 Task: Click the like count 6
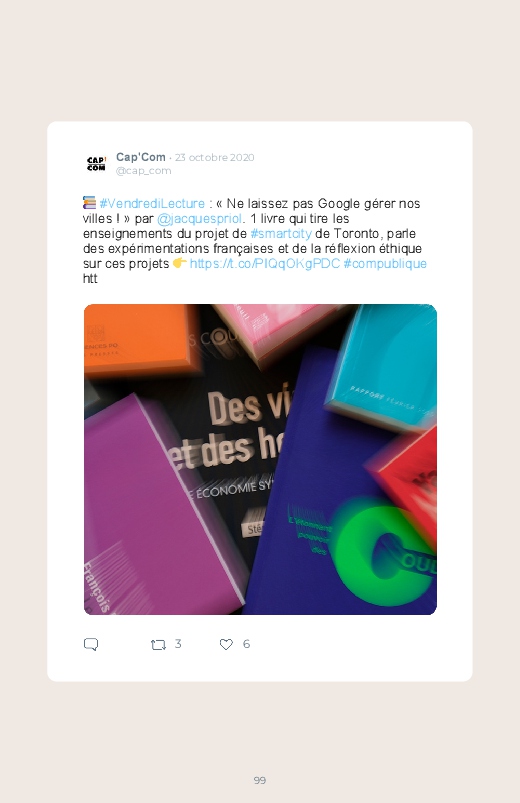(x=246, y=644)
